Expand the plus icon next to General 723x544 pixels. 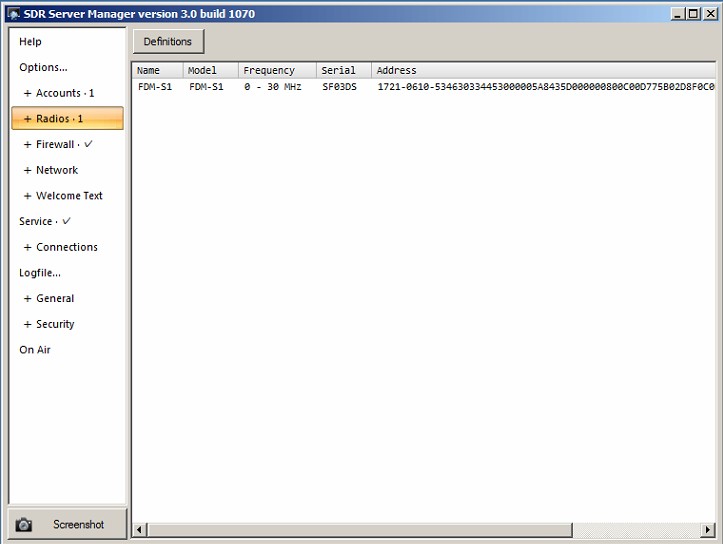[x=28, y=299]
